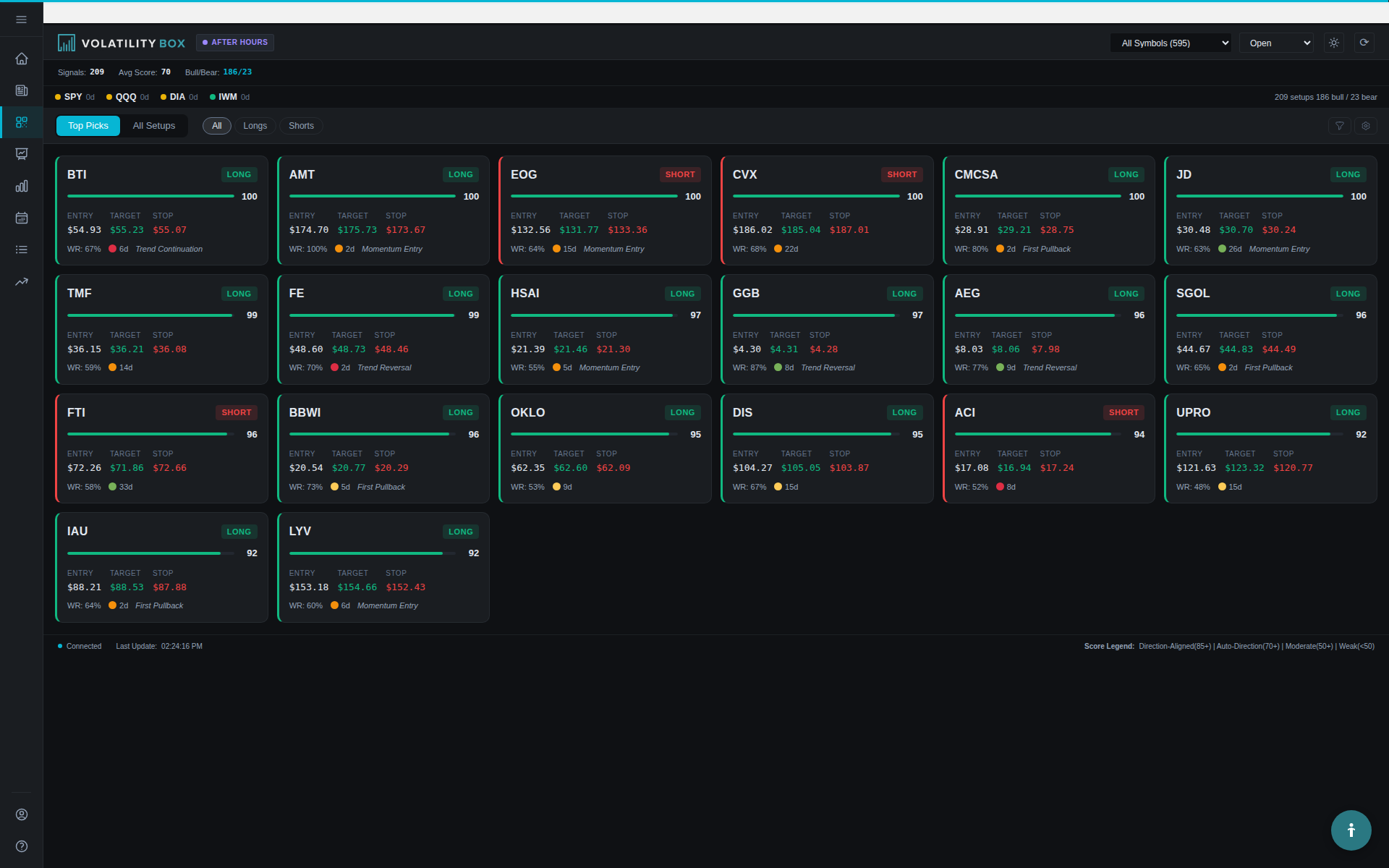The width and height of the screenshot is (1389, 868).
Task: Click the Avg Score 70 stat
Action: (x=145, y=72)
